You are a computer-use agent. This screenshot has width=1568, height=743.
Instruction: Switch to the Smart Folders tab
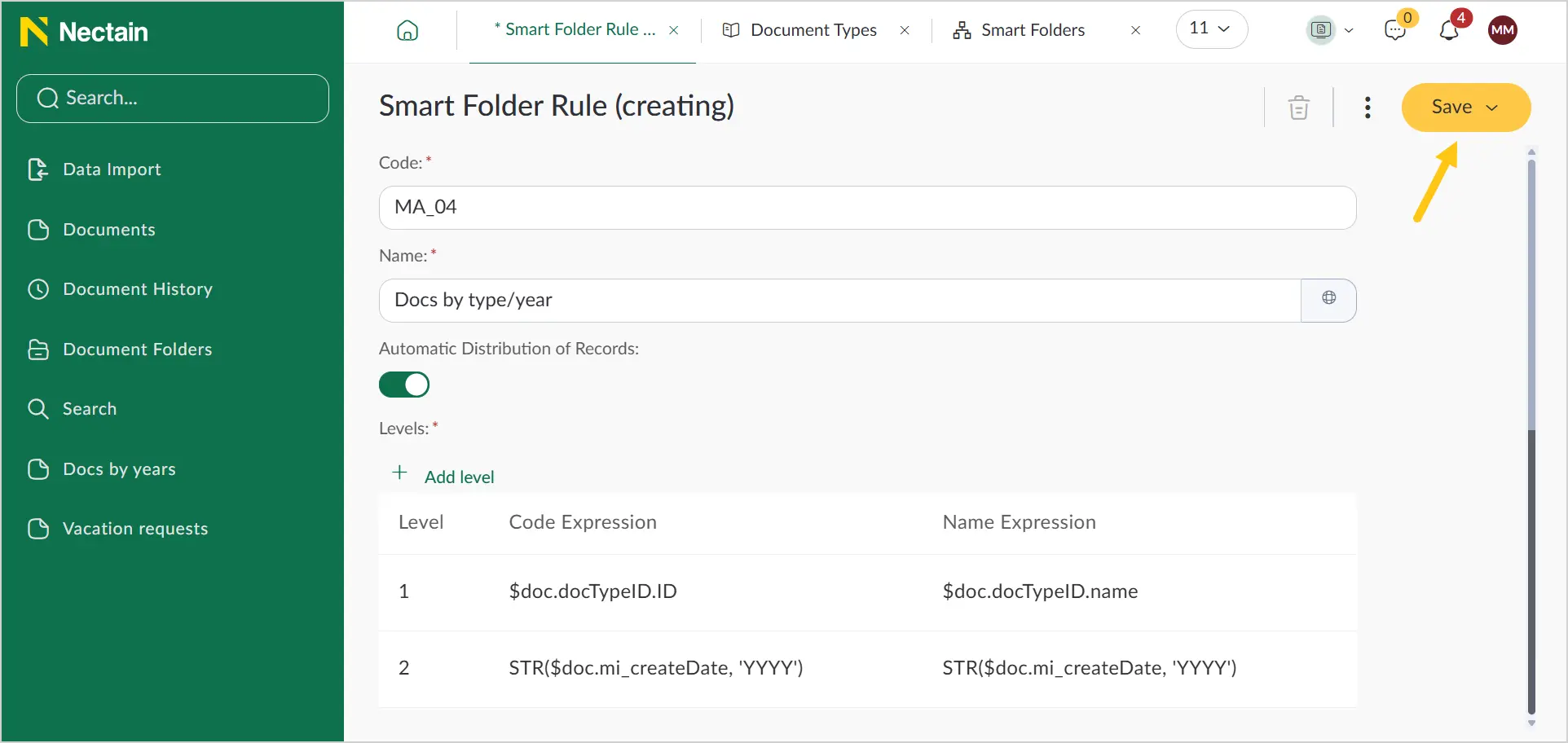[x=1019, y=30]
